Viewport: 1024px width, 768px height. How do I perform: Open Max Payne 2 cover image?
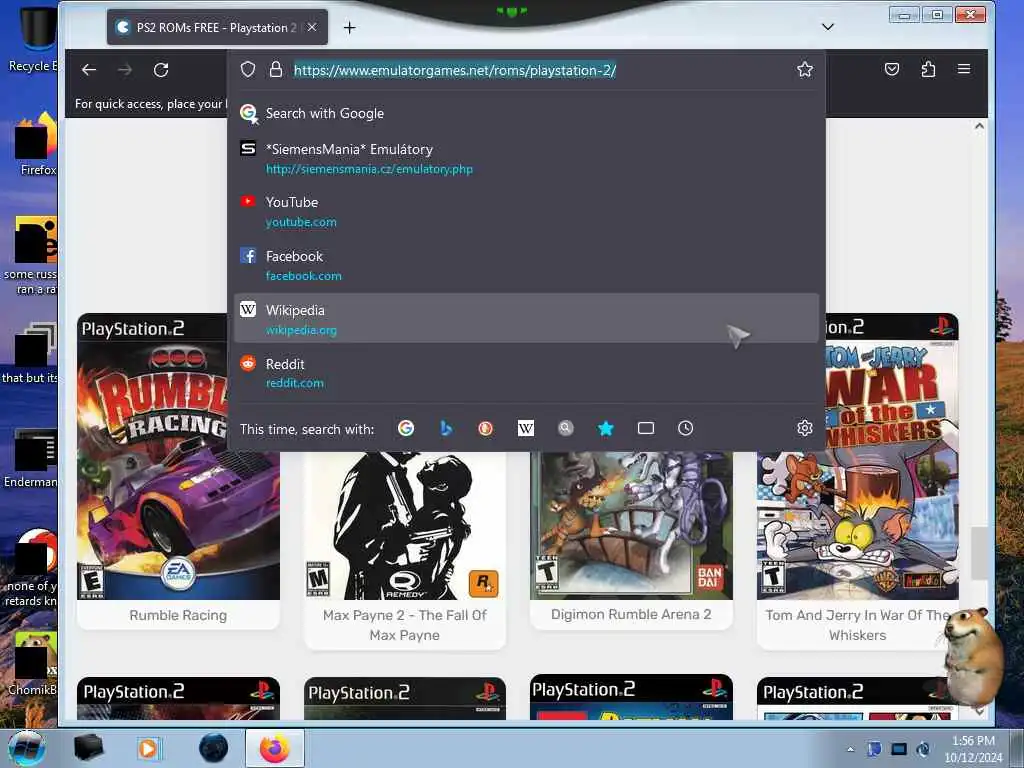(405, 526)
